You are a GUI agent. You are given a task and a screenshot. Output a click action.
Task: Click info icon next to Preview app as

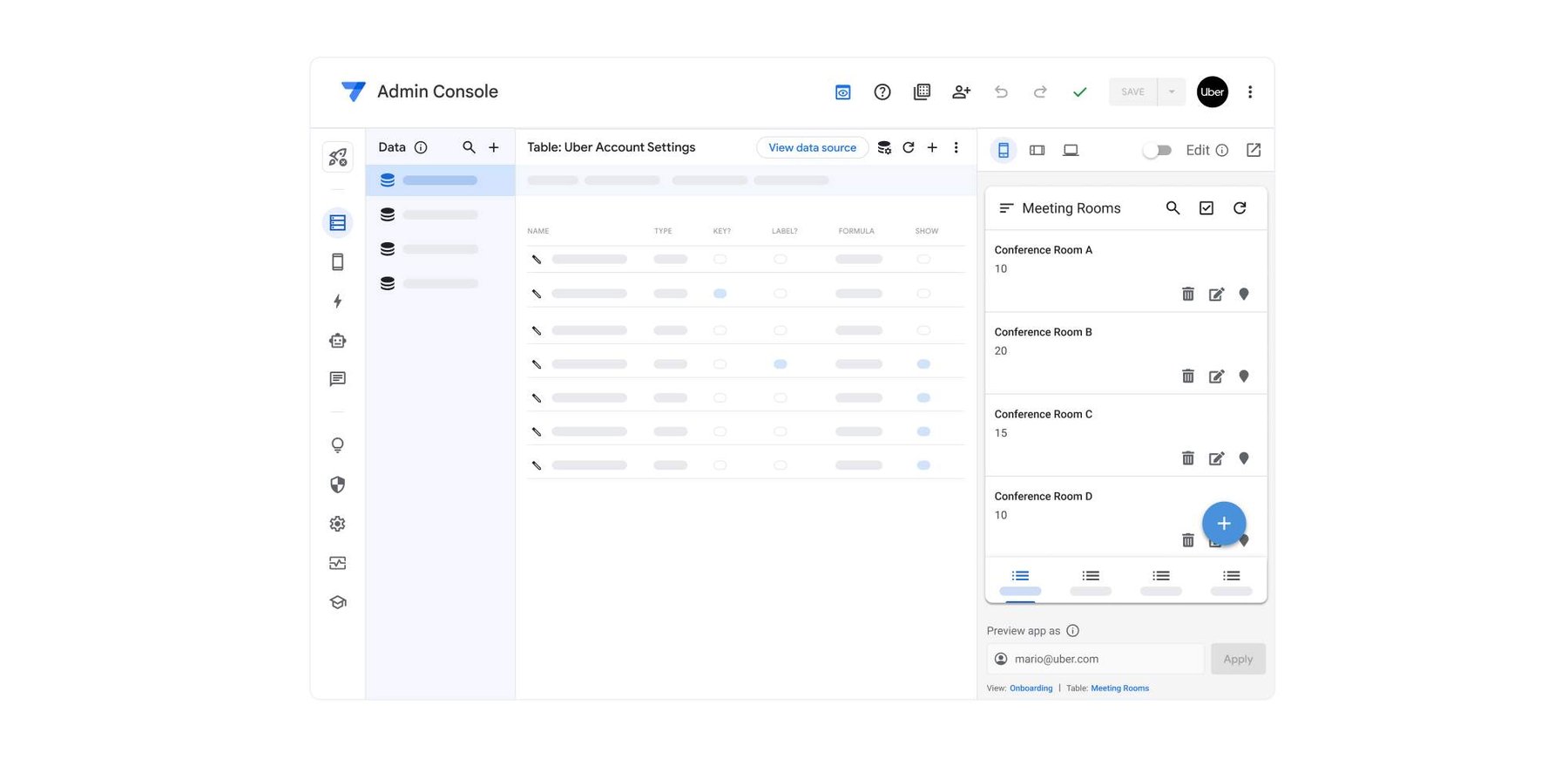point(1073,631)
